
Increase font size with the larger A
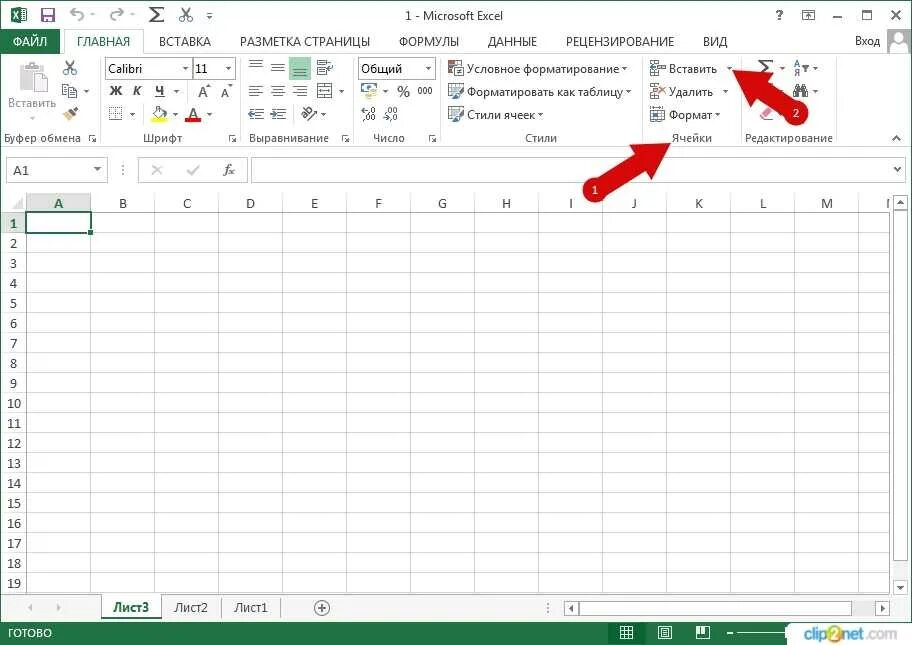[204, 91]
